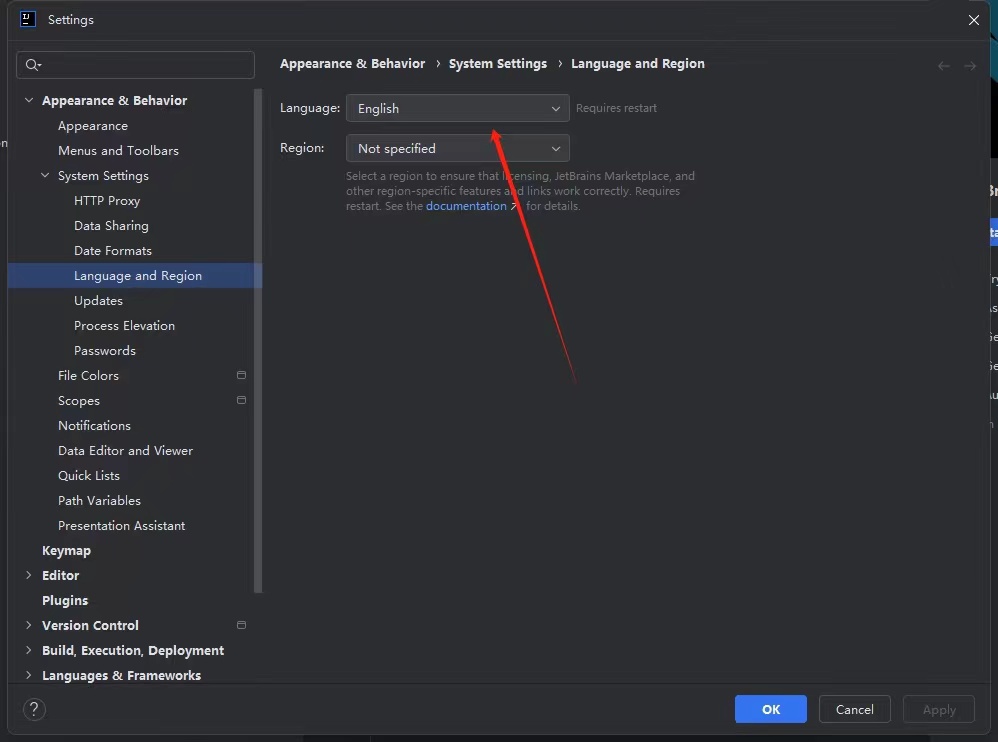This screenshot has height=742, width=998.
Task: Open Date Formats settings
Action: pyautogui.click(x=113, y=251)
